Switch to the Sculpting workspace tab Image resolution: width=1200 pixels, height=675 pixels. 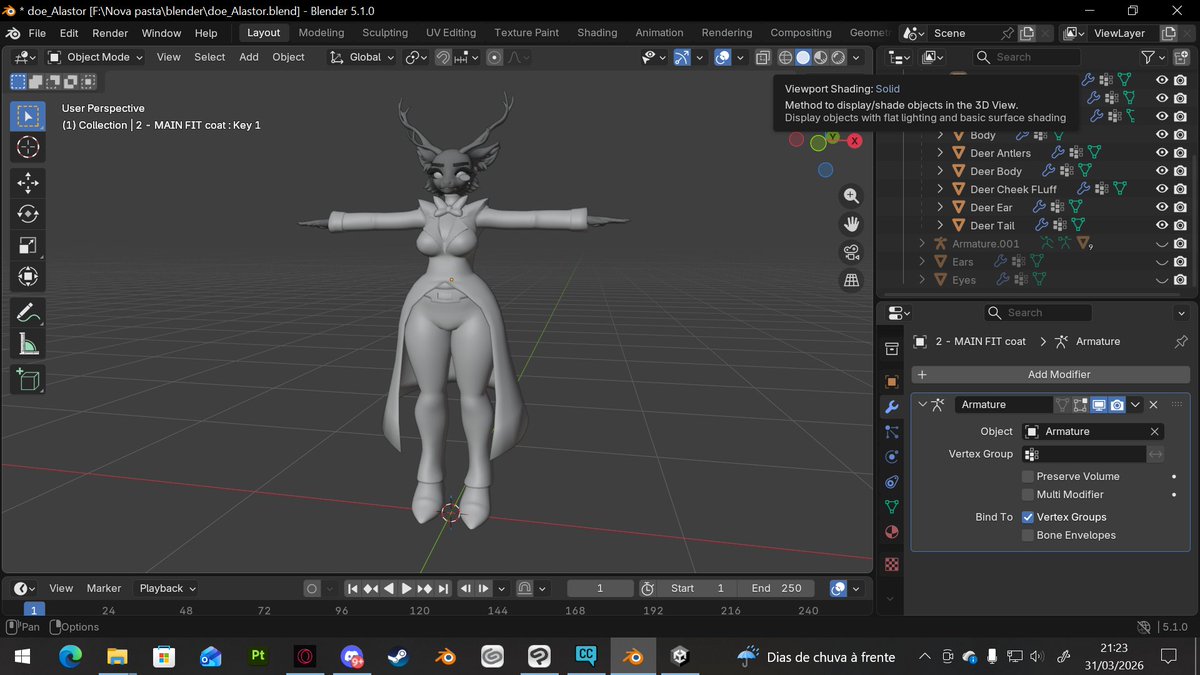click(x=385, y=33)
